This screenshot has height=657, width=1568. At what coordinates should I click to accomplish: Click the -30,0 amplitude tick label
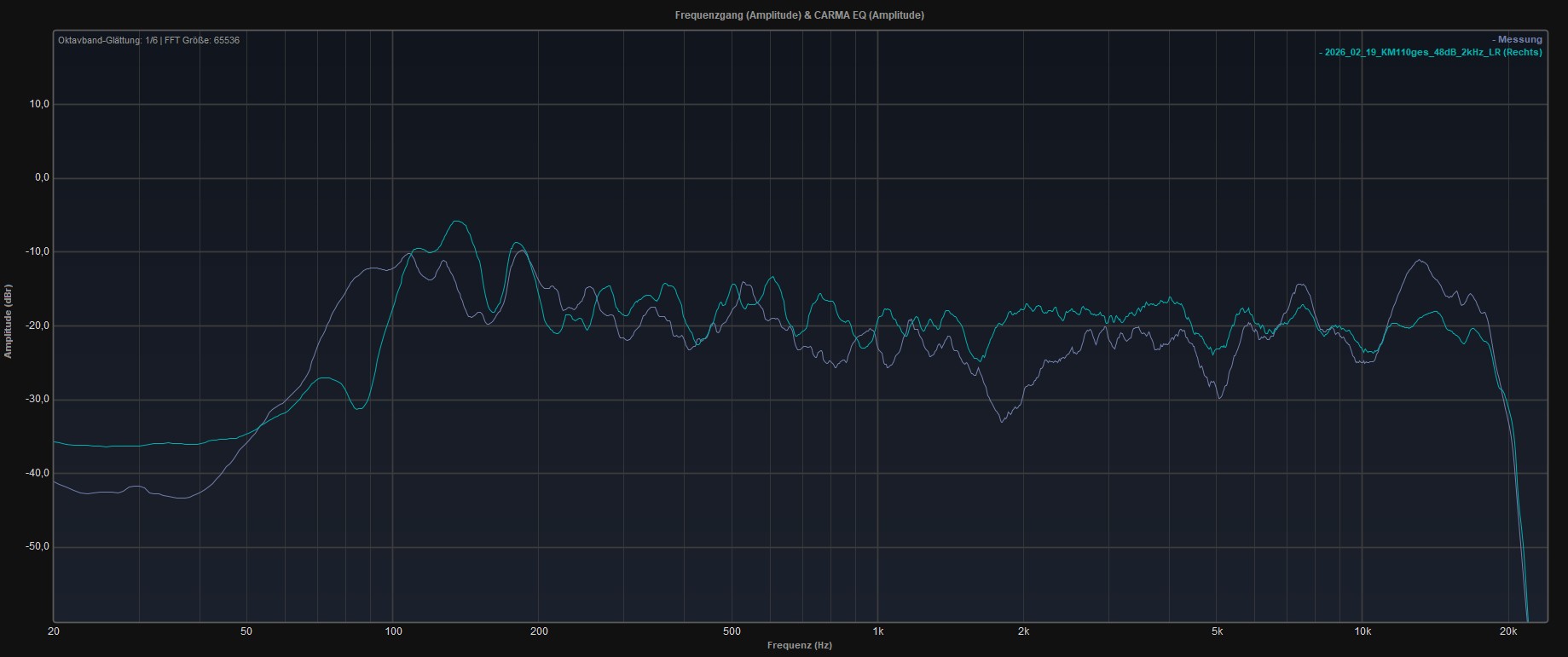tap(37, 399)
